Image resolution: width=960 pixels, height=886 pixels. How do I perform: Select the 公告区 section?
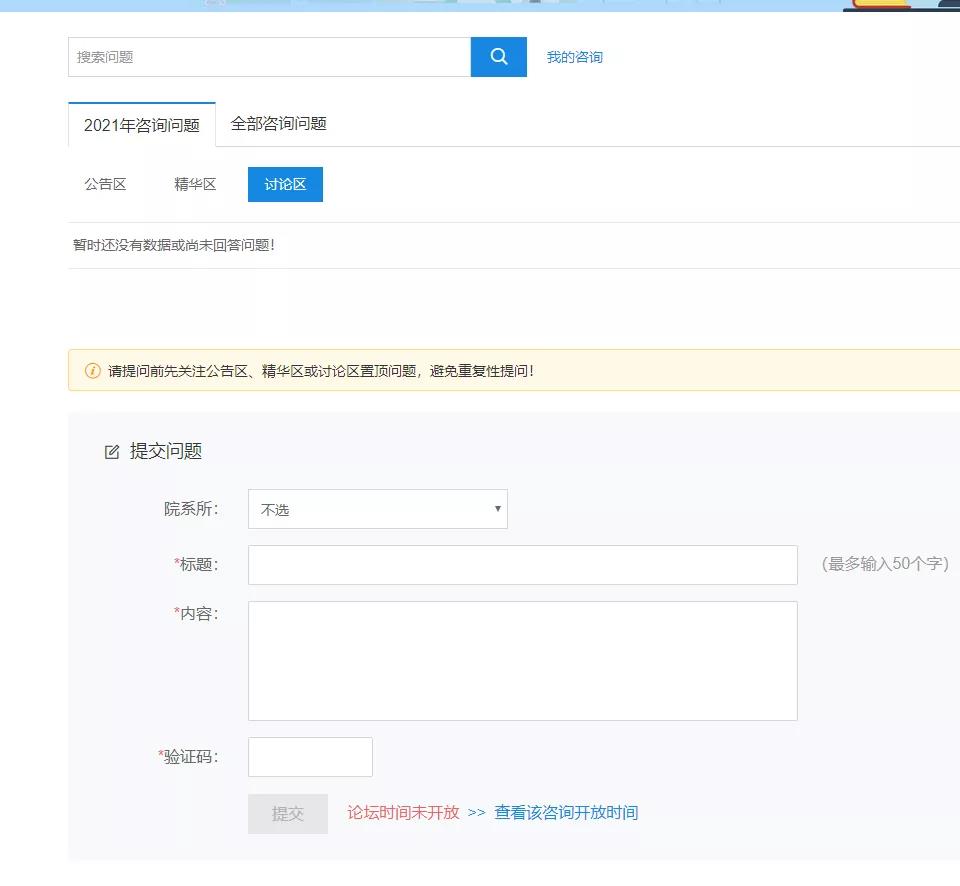[x=105, y=184]
